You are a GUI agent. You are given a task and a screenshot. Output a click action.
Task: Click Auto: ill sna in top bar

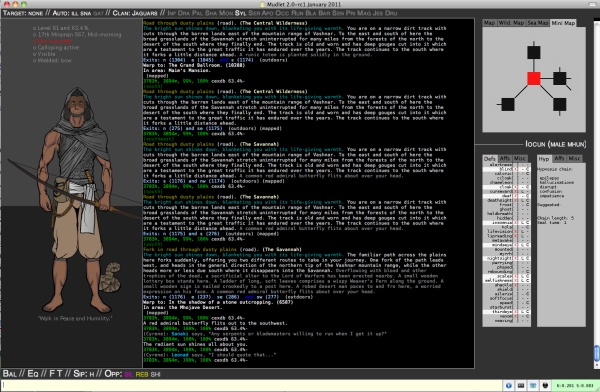coord(72,13)
